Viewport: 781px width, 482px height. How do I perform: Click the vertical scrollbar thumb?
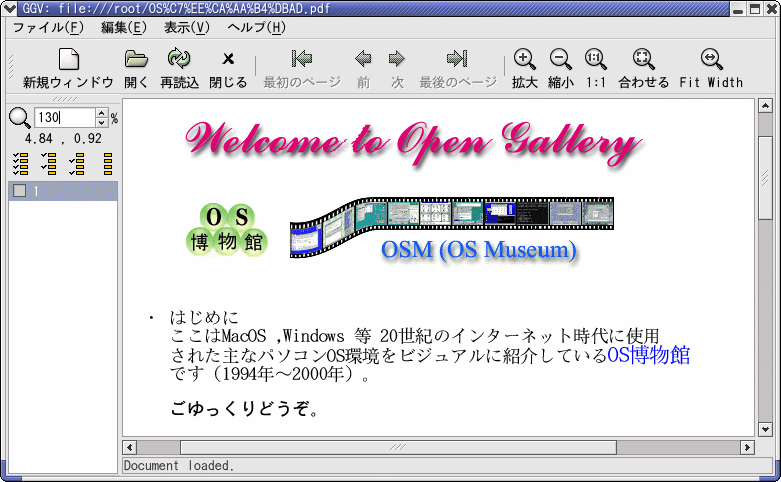pos(765,177)
